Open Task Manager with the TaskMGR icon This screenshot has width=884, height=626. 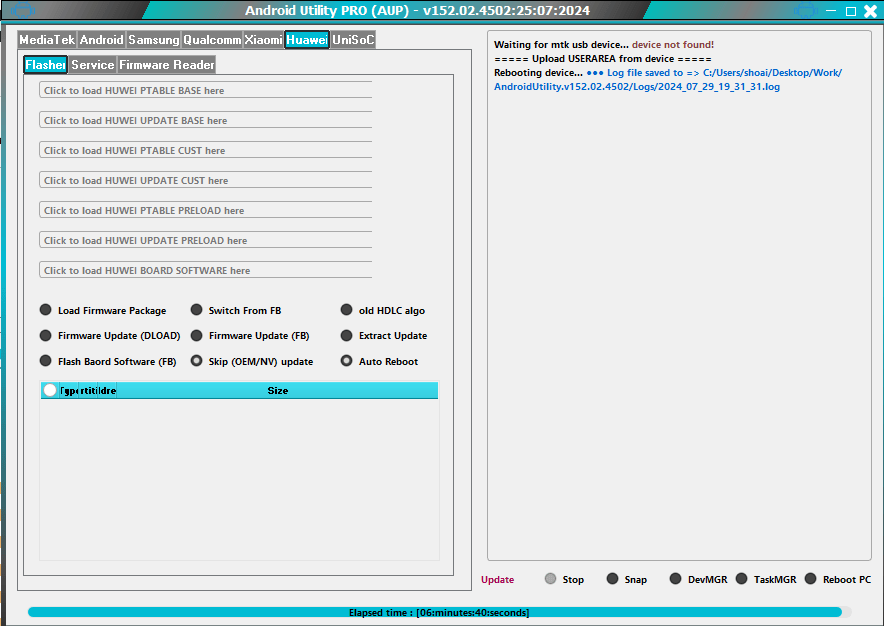tap(742, 578)
